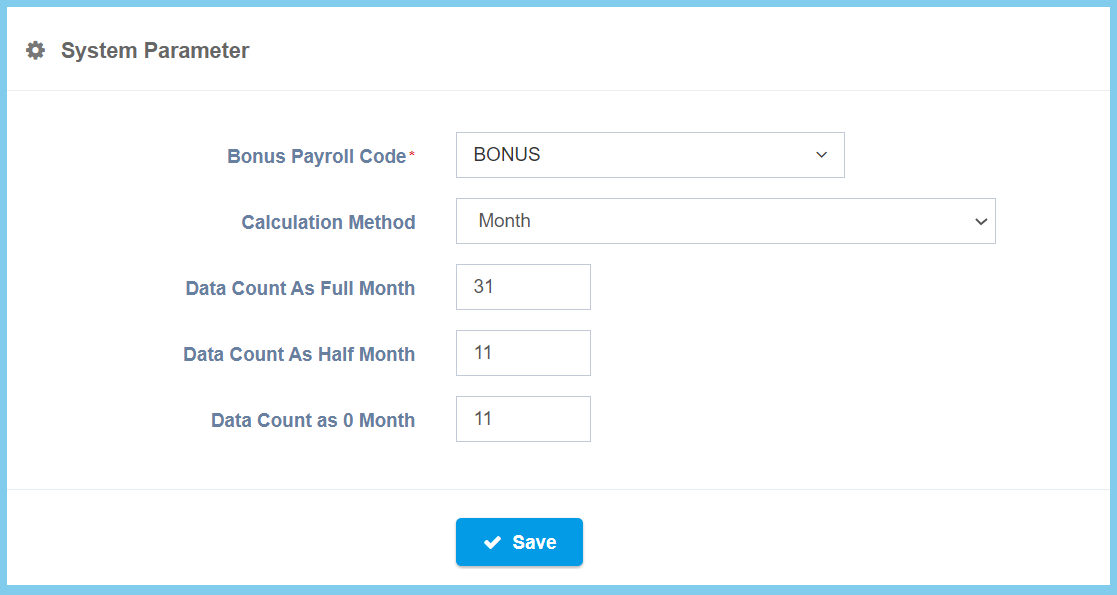Click the checkmark icon on Save button
This screenshot has width=1117, height=595.
point(492,542)
